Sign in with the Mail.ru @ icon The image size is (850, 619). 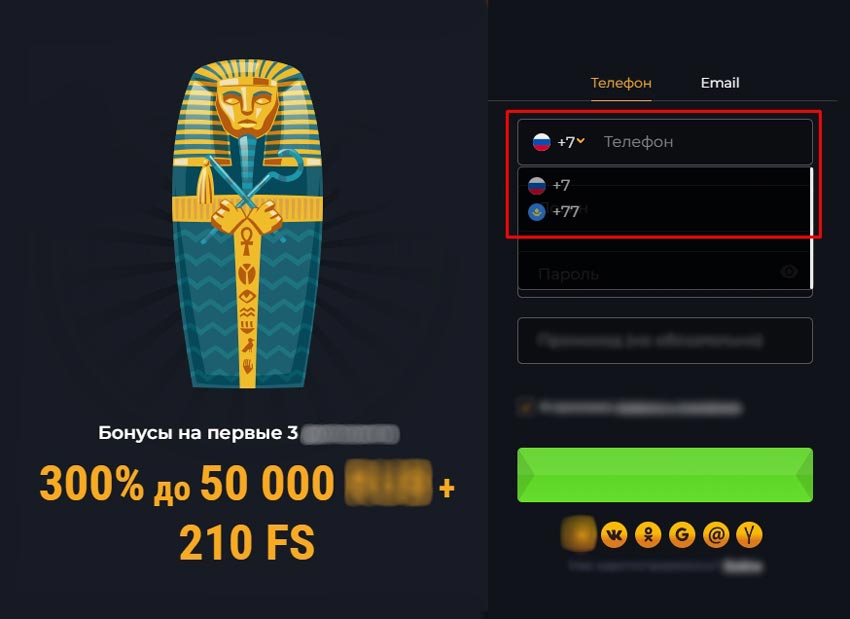716,536
